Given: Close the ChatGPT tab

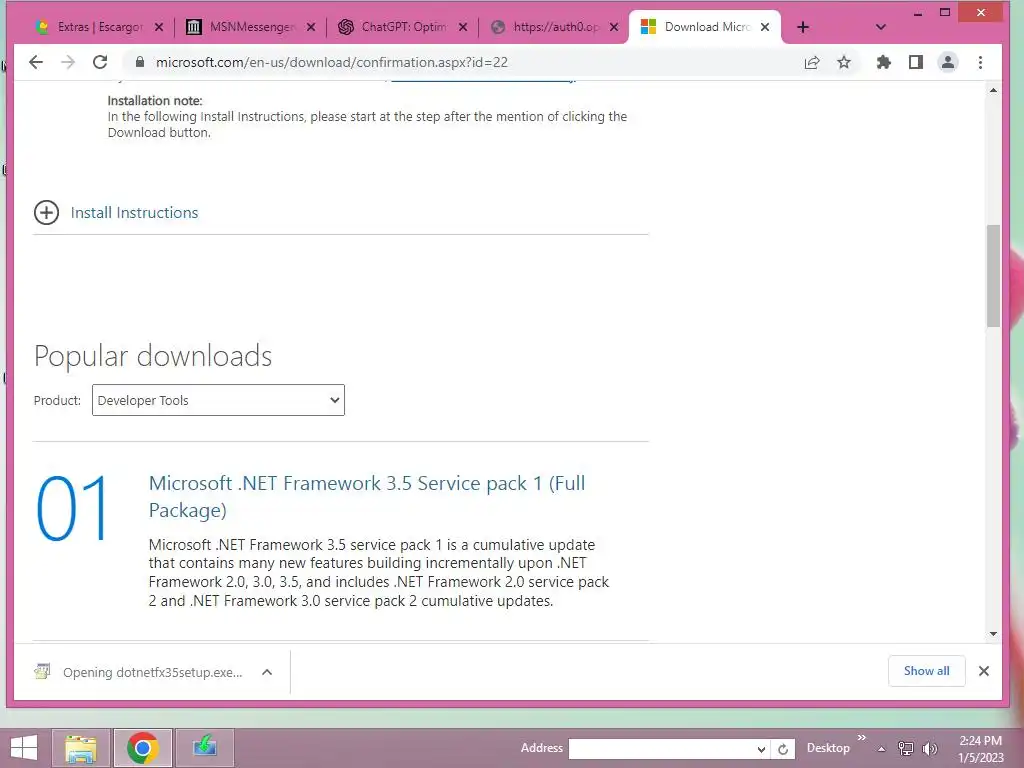Looking at the screenshot, I should click(x=462, y=27).
